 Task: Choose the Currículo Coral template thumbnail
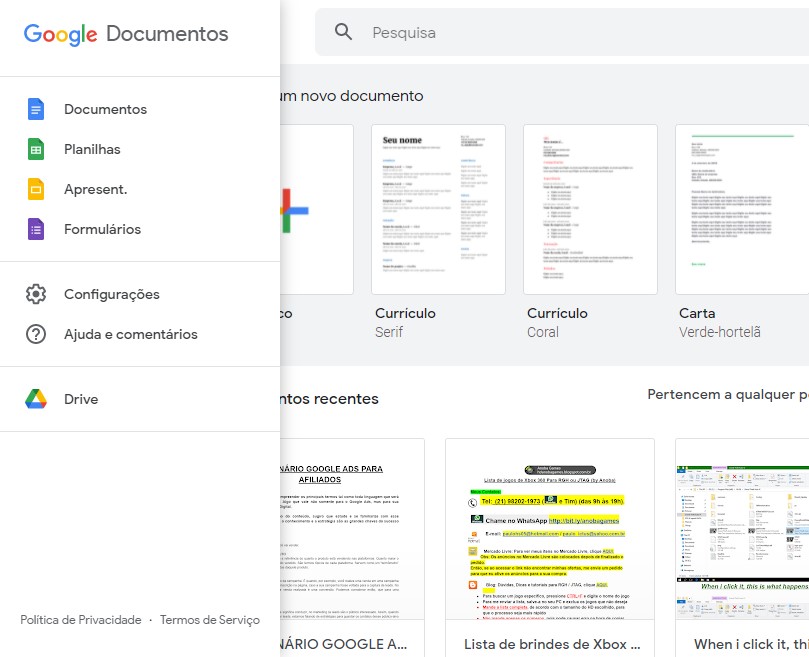tap(590, 210)
